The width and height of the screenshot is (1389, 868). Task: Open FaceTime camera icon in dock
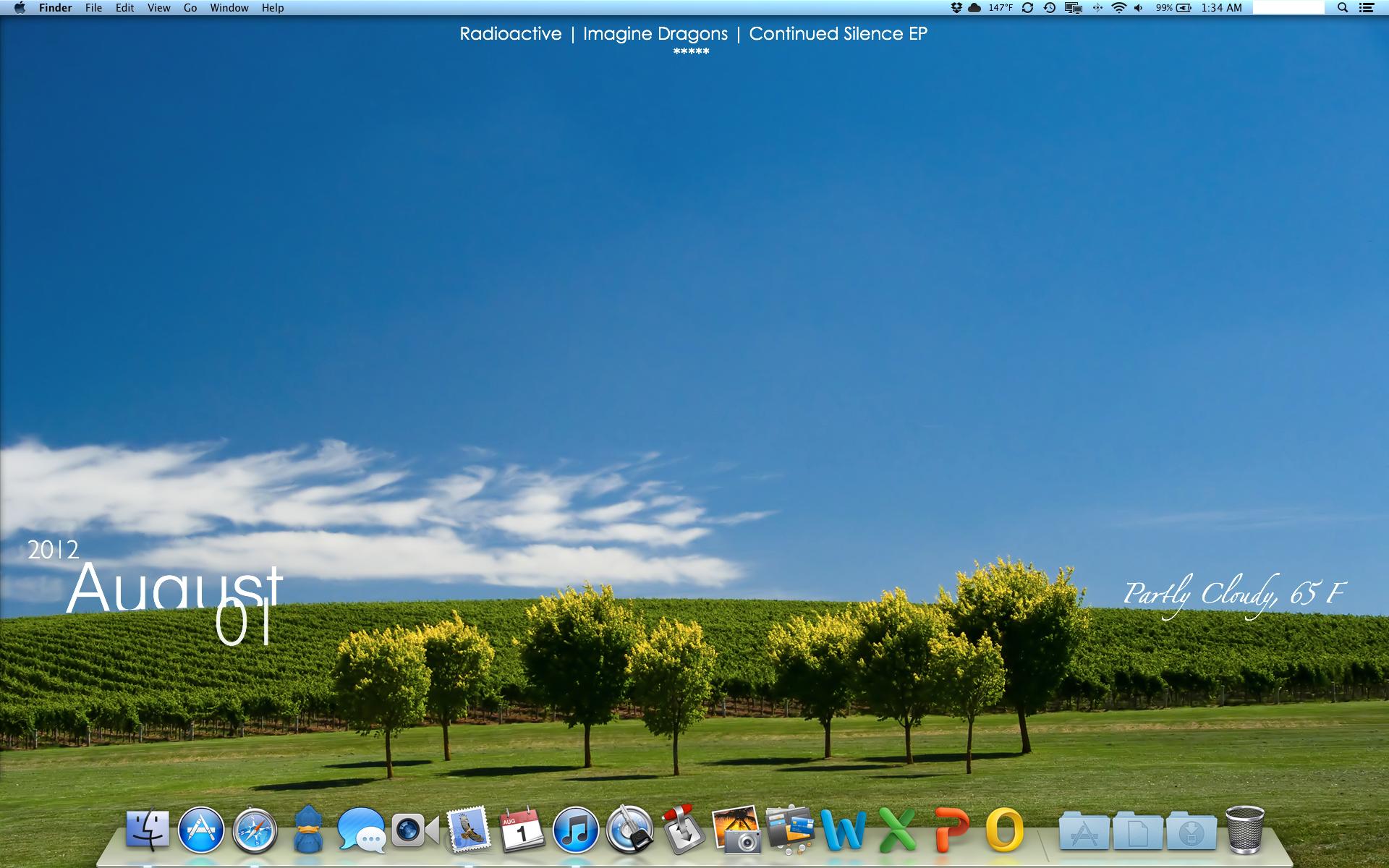click(415, 830)
